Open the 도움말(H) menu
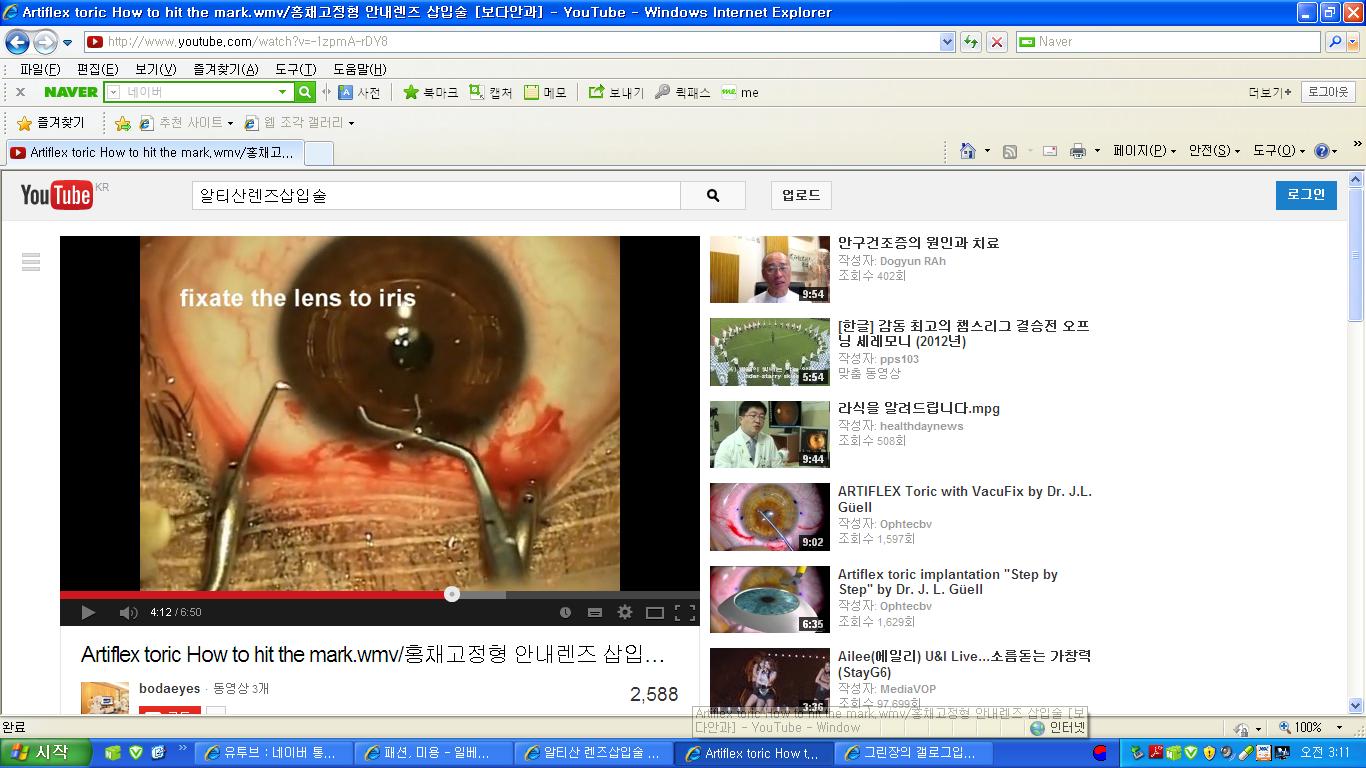This screenshot has height=768, width=1366. (359, 69)
